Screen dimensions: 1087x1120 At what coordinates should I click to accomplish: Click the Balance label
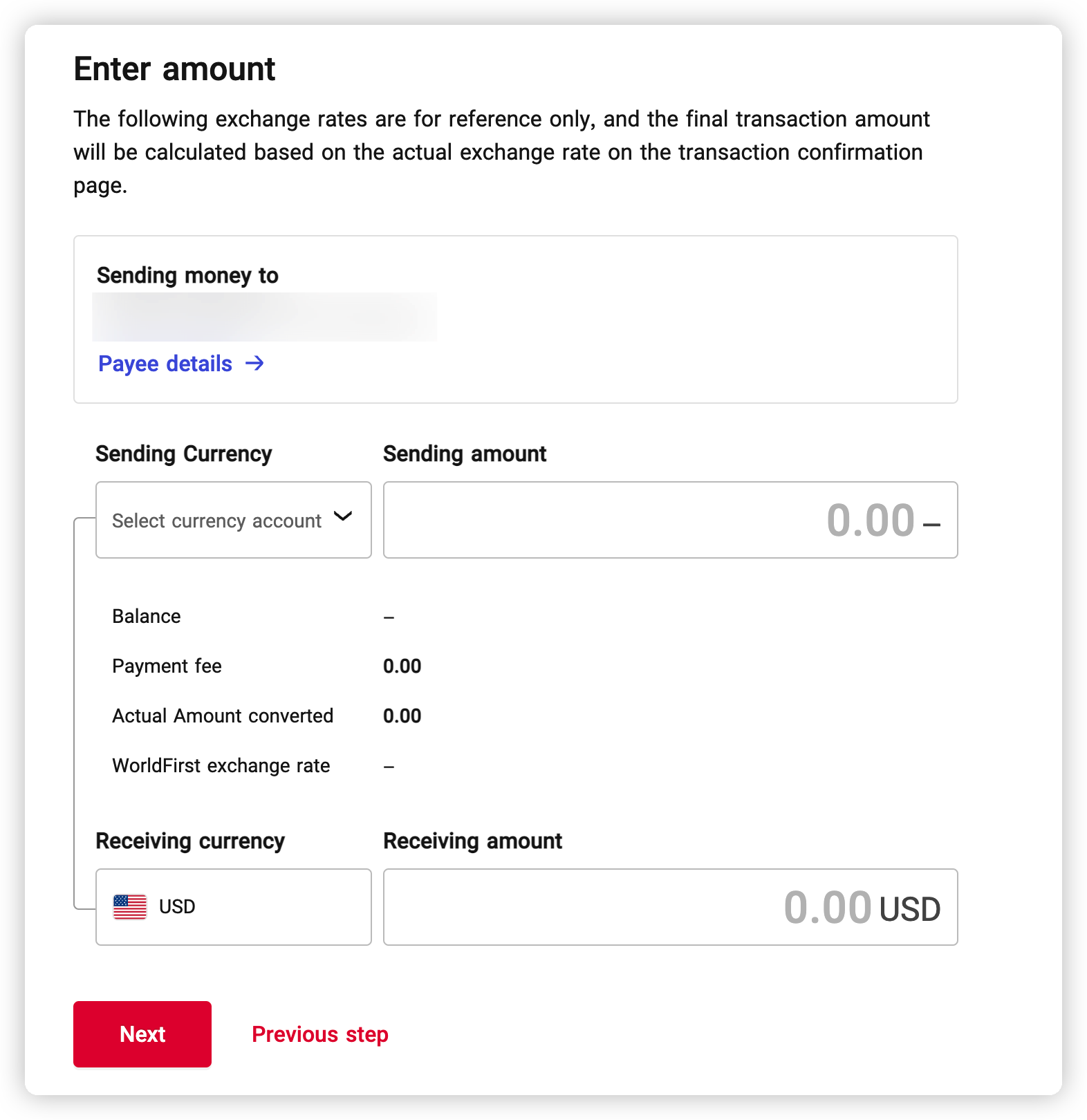tap(147, 616)
